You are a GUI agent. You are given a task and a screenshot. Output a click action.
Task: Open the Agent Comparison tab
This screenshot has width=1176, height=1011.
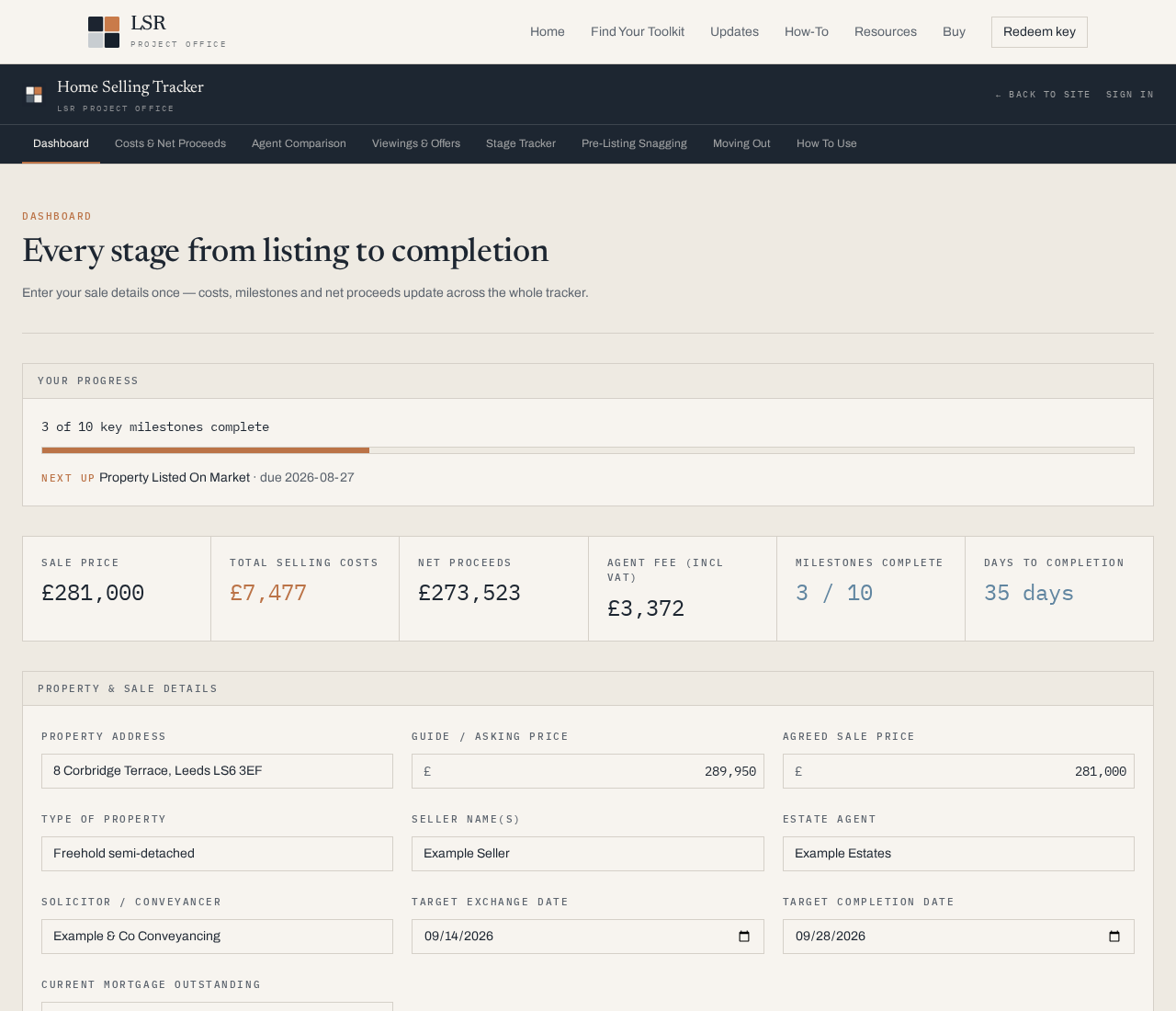click(299, 143)
